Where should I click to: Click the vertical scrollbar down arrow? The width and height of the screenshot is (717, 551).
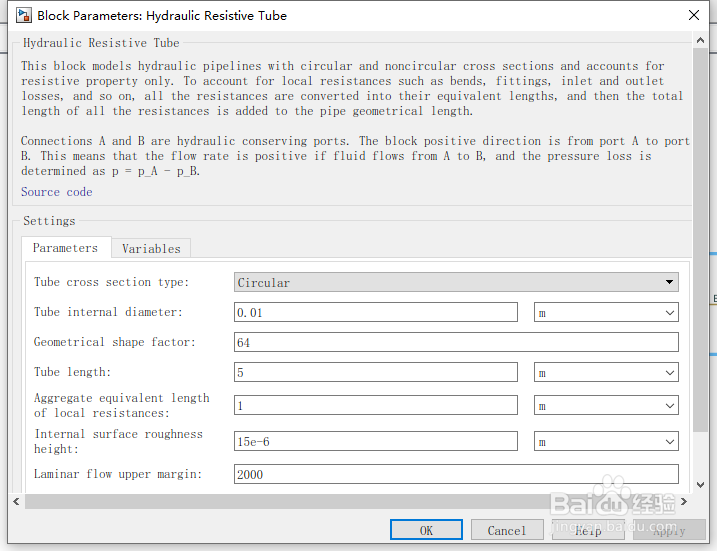(x=700, y=485)
